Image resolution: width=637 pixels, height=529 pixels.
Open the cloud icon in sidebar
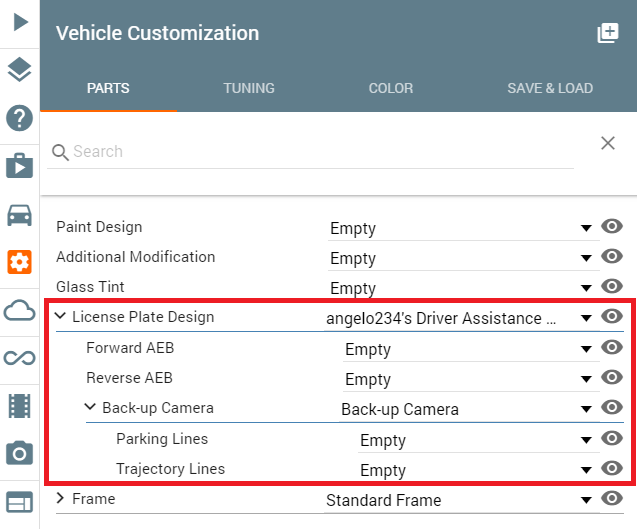click(19, 311)
